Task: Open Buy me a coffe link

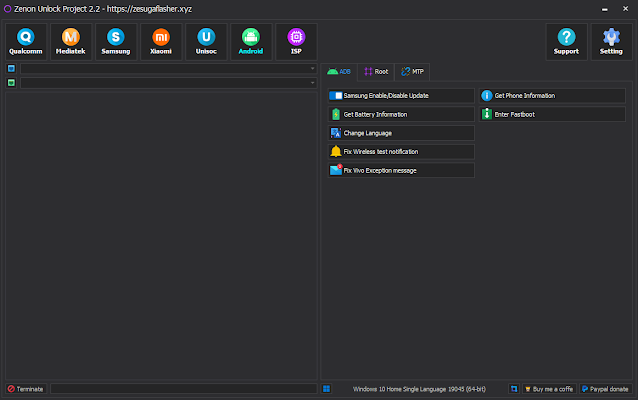Action: [549, 389]
